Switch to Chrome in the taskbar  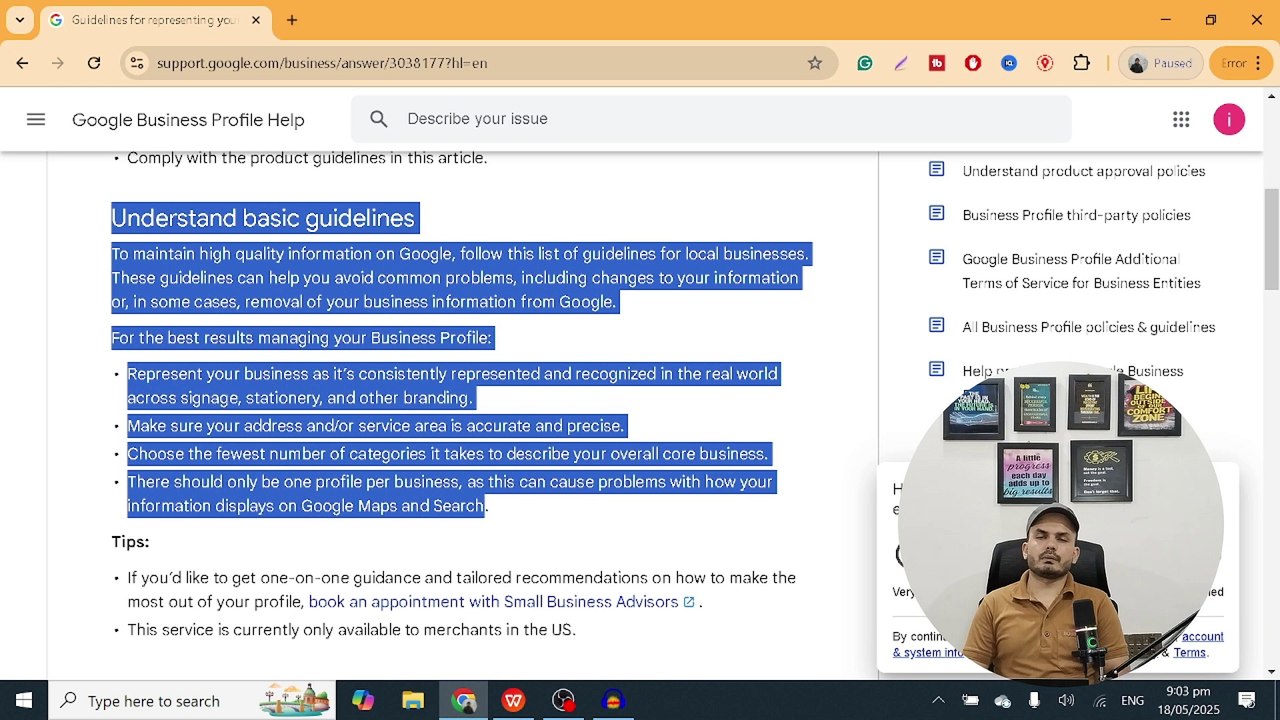(463, 700)
